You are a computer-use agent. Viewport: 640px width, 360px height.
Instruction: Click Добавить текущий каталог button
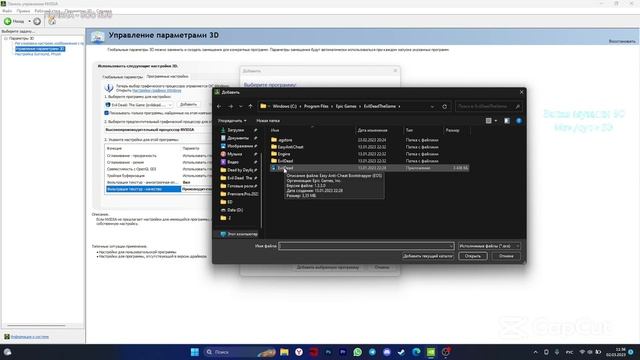coord(428,256)
